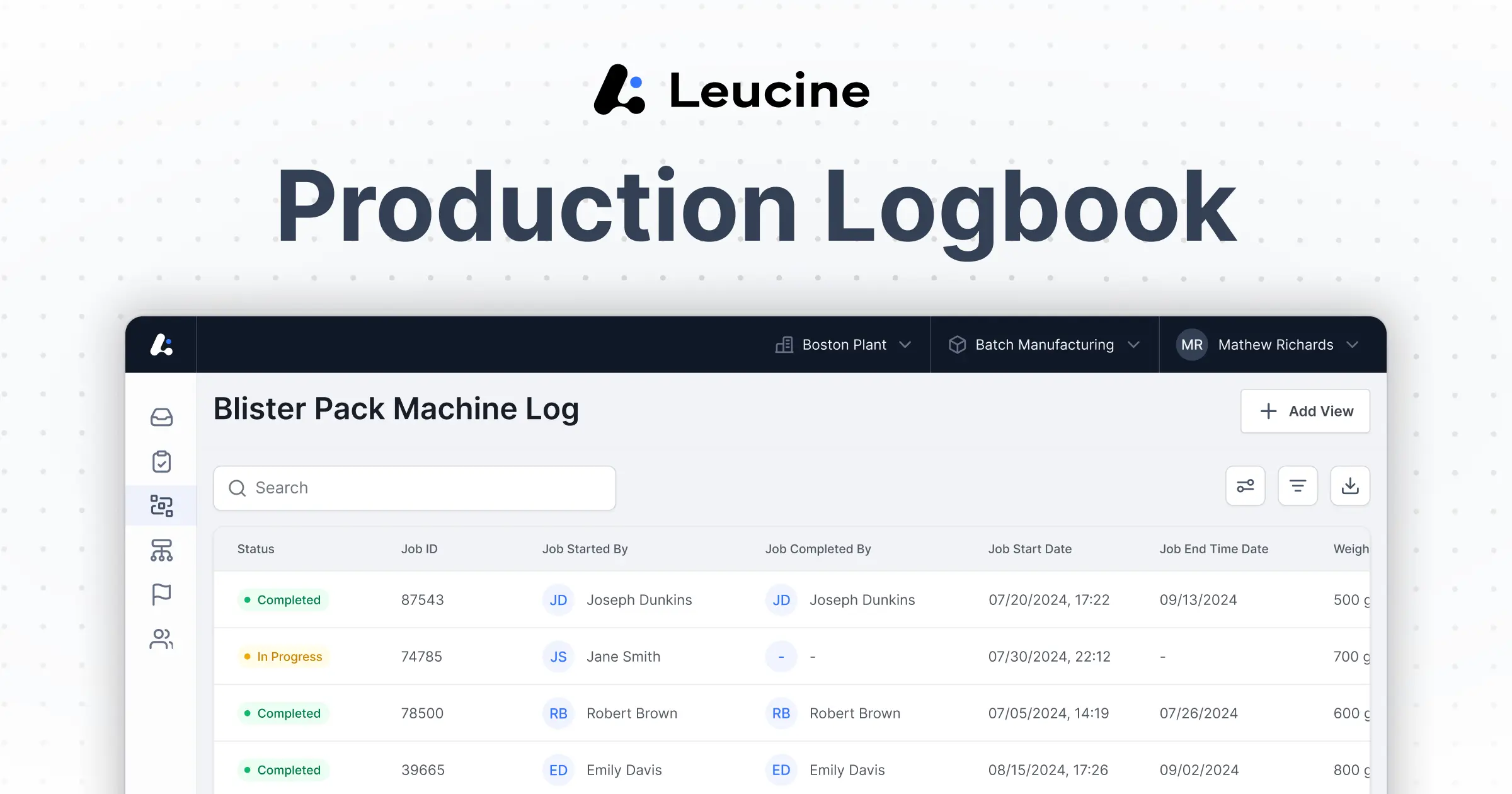Click end date 07/26/2024
This screenshot has height=794, width=1512.
[x=1198, y=713]
